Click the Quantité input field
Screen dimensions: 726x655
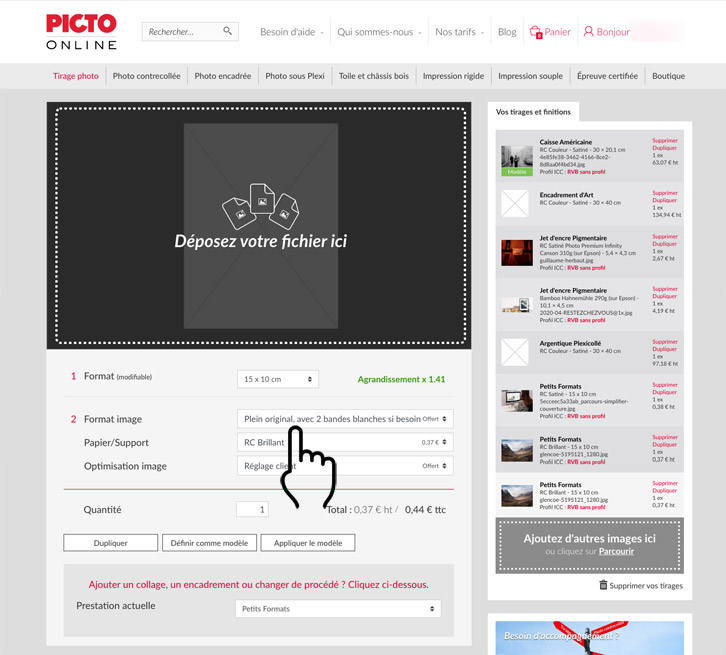click(x=252, y=509)
